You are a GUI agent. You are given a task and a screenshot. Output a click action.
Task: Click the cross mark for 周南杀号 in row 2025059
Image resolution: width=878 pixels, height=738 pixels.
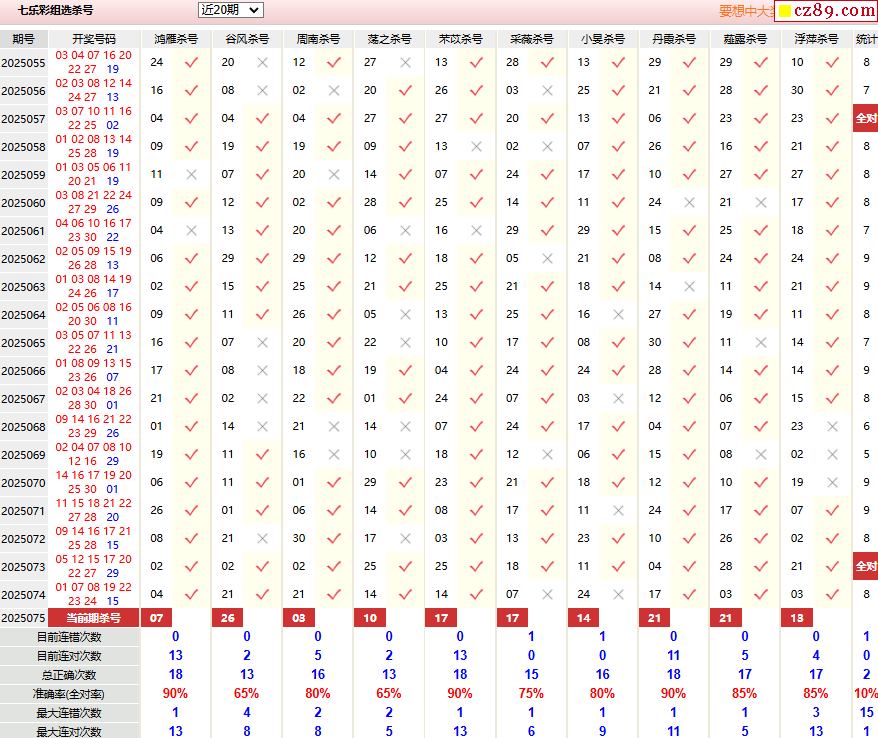(x=334, y=174)
